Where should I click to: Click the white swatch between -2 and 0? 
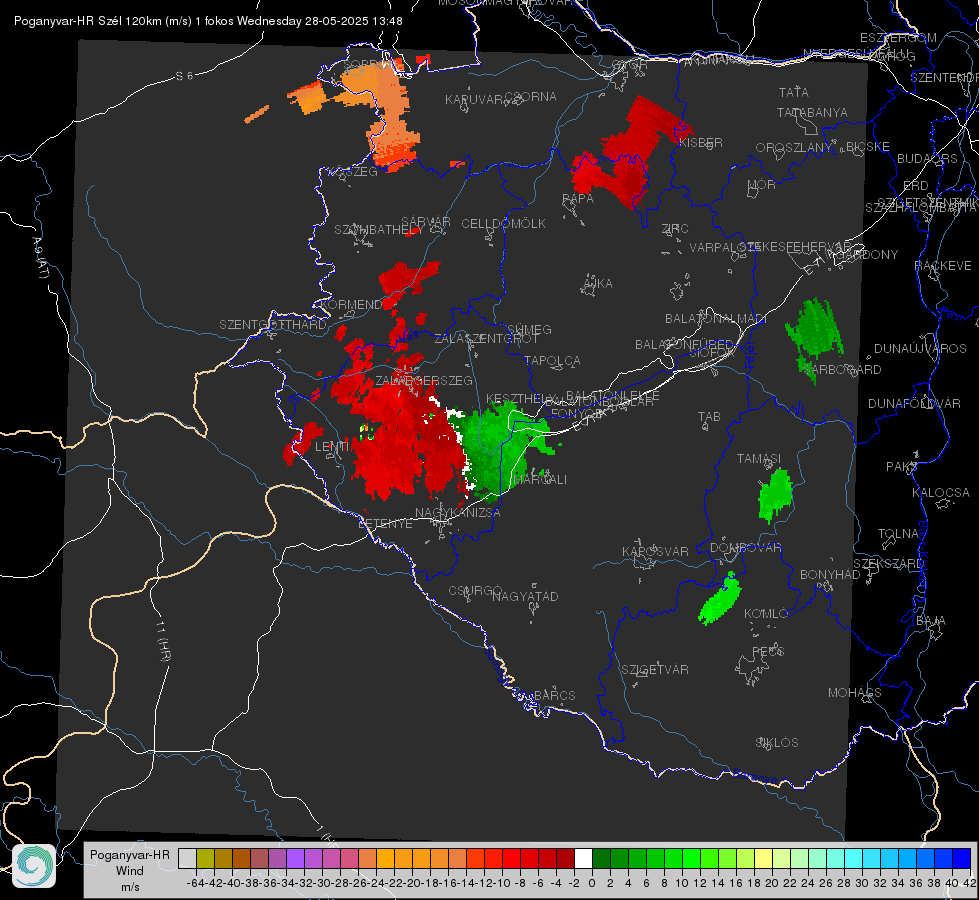pos(583,859)
